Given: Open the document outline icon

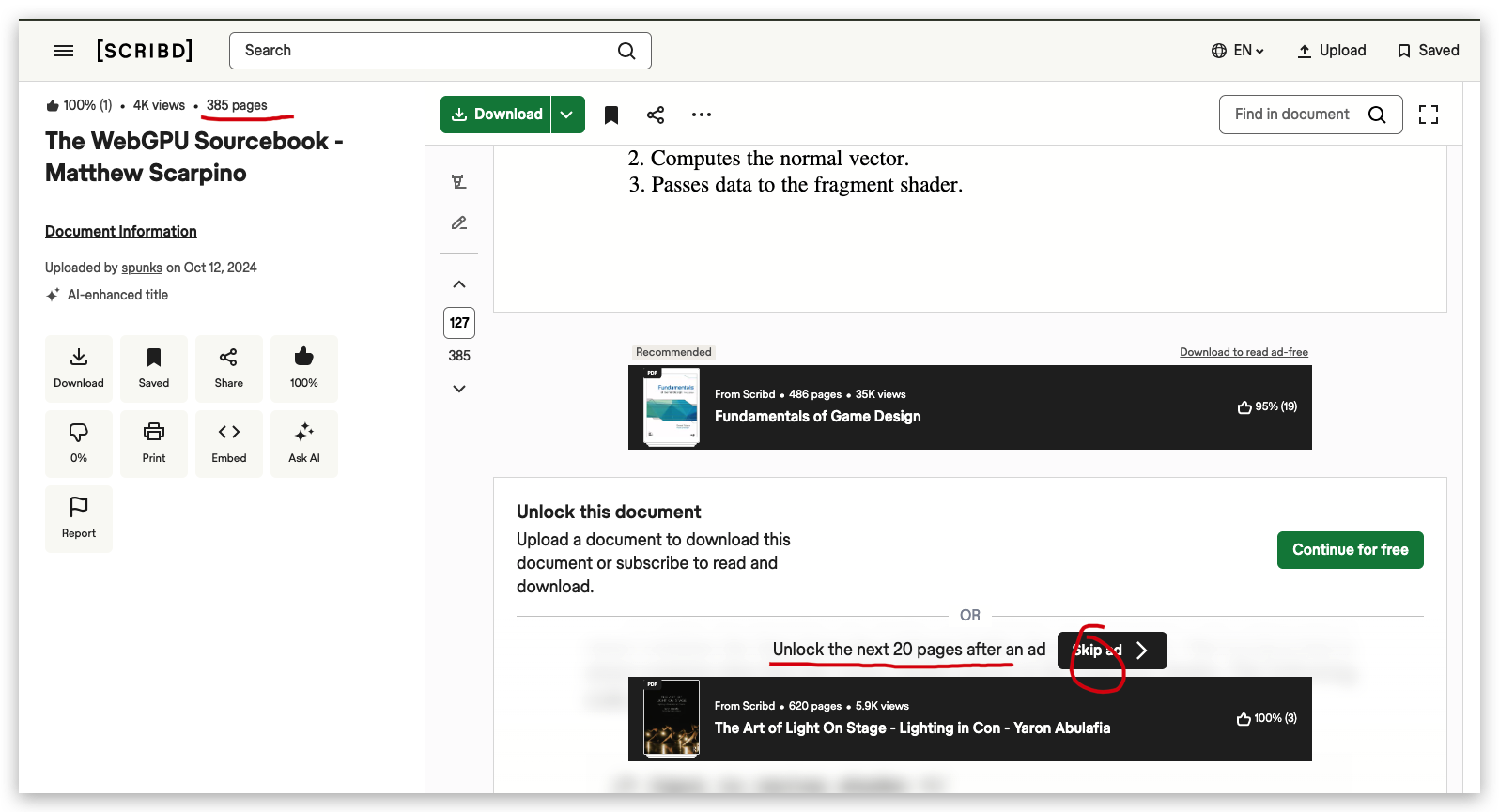Looking at the screenshot, I should click(x=459, y=182).
